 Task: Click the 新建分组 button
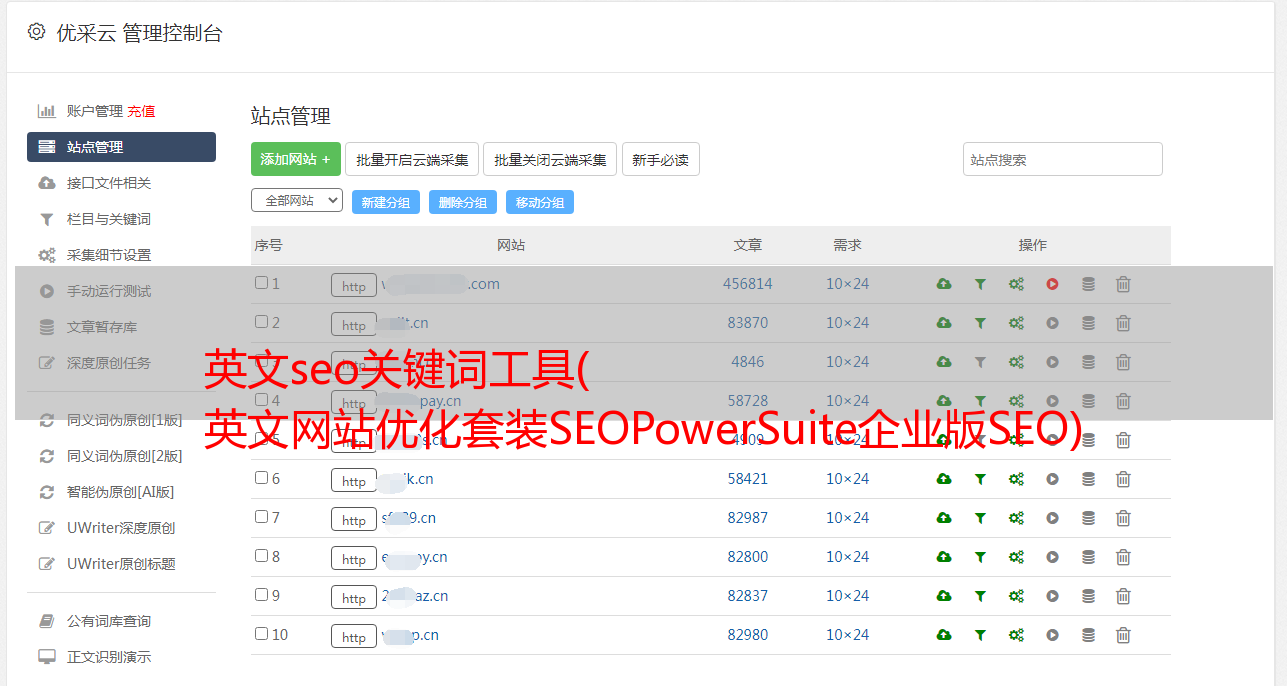386,202
